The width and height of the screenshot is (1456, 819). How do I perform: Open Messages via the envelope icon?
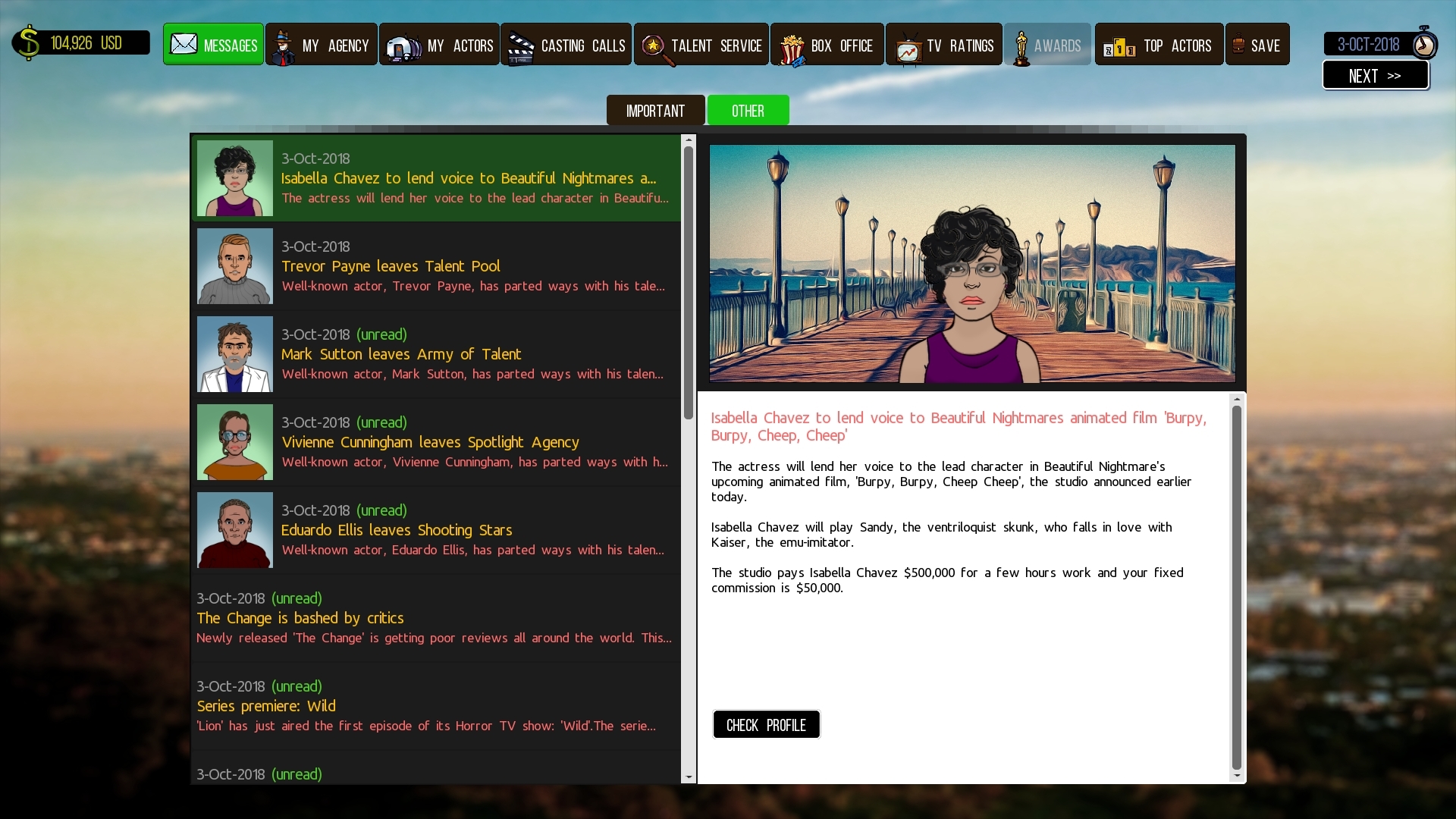pos(184,45)
